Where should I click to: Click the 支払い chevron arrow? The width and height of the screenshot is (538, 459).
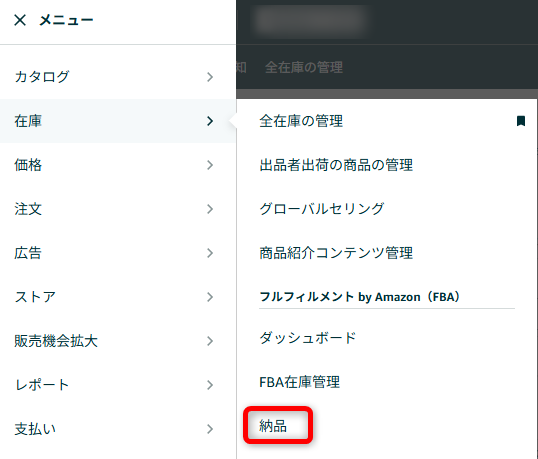click(x=210, y=429)
